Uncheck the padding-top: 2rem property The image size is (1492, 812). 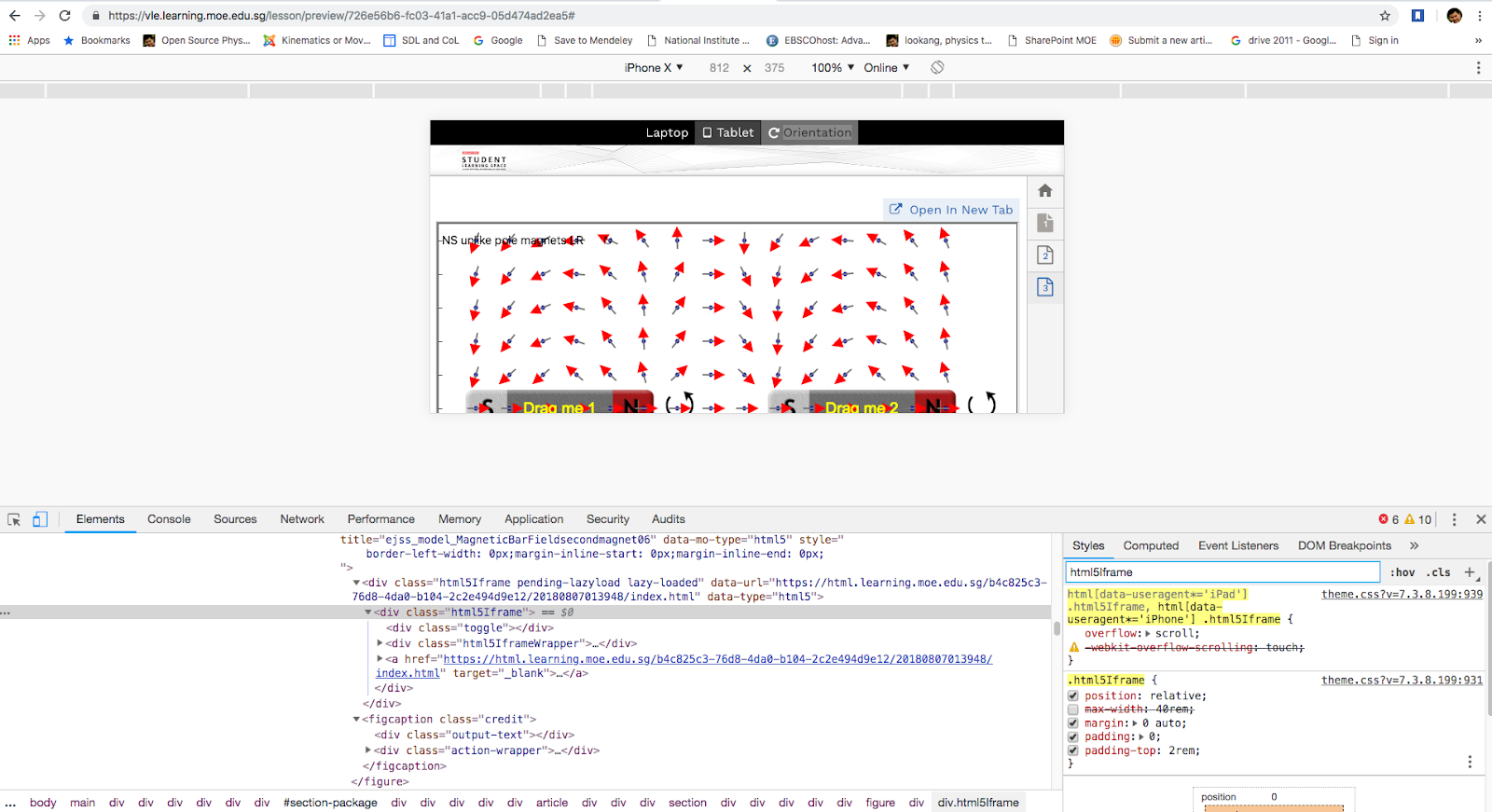click(x=1073, y=750)
